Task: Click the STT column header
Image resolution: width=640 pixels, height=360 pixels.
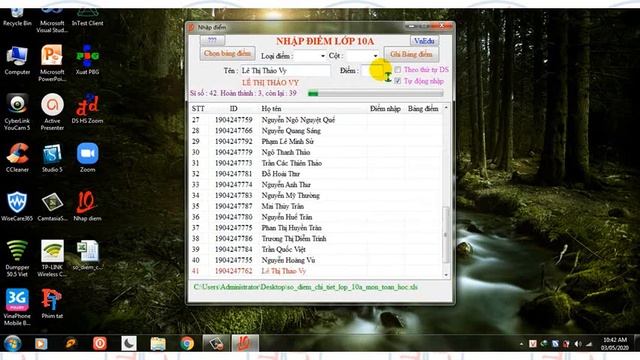Action: 198,109
